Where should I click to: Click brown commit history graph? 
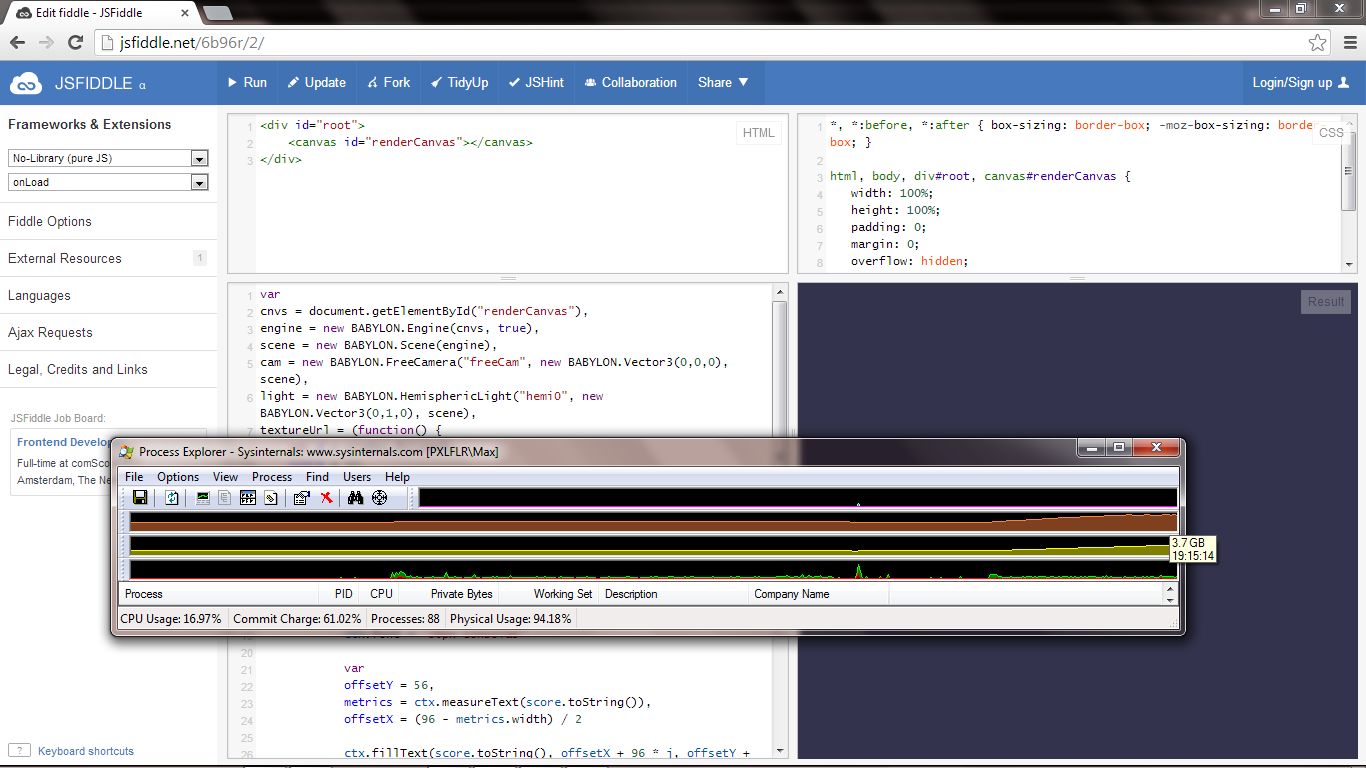pos(654,521)
